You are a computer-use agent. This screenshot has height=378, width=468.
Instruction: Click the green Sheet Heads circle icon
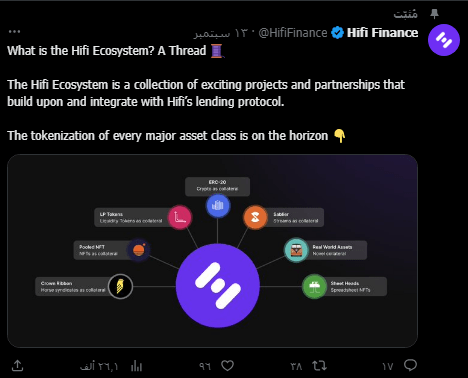[x=314, y=286]
